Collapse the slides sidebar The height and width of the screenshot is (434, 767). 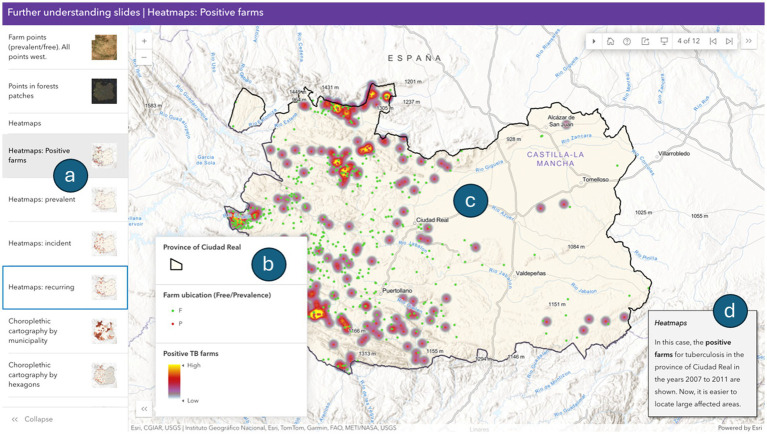coord(33,419)
